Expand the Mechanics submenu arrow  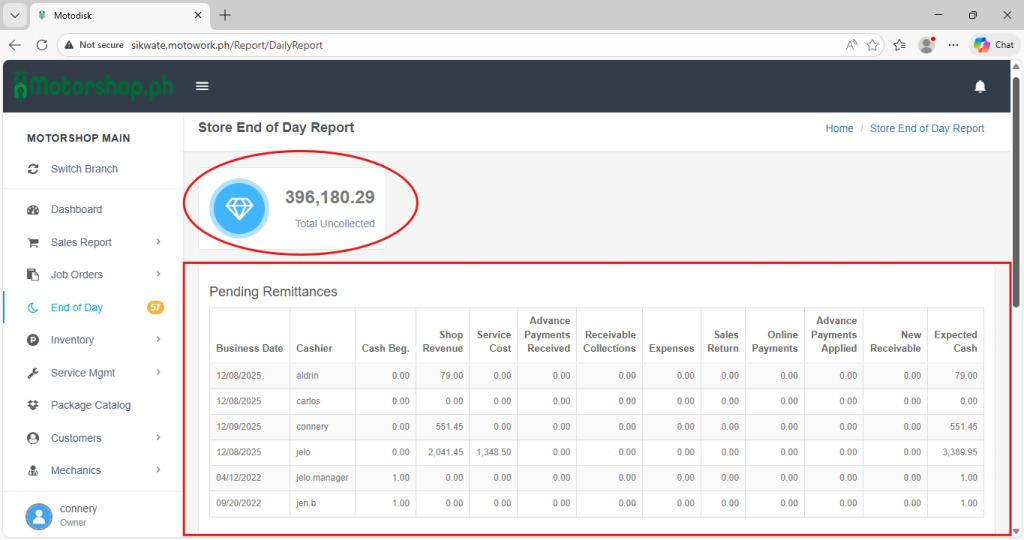[x=159, y=470]
